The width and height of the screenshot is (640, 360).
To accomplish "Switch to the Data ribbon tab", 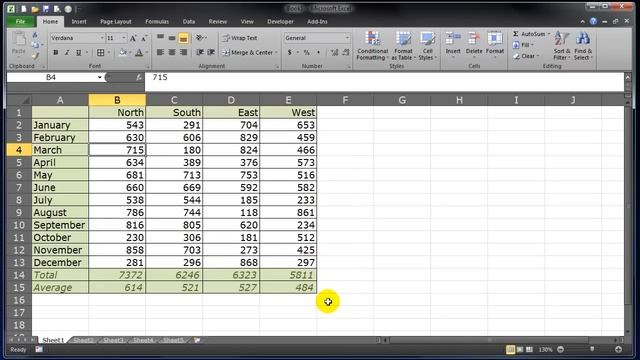I will point(189,21).
